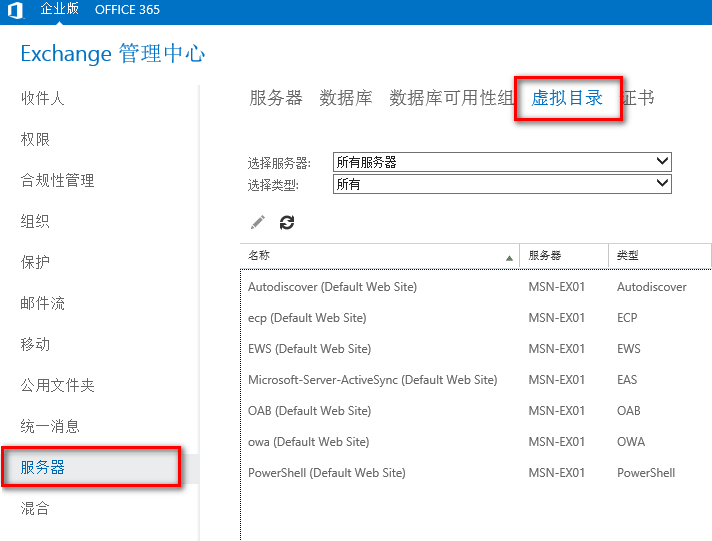Open 公用文件夹 in the sidebar

tap(57, 385)
